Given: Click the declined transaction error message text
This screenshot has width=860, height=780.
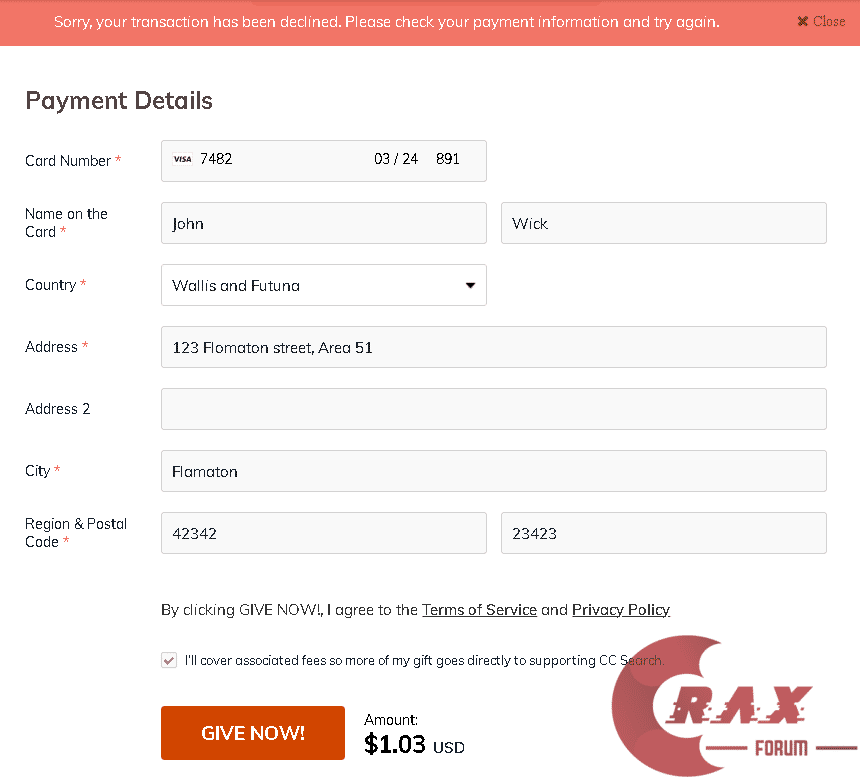Looking at the screenshot, I should pyautogui.click(x=387, y=22).
